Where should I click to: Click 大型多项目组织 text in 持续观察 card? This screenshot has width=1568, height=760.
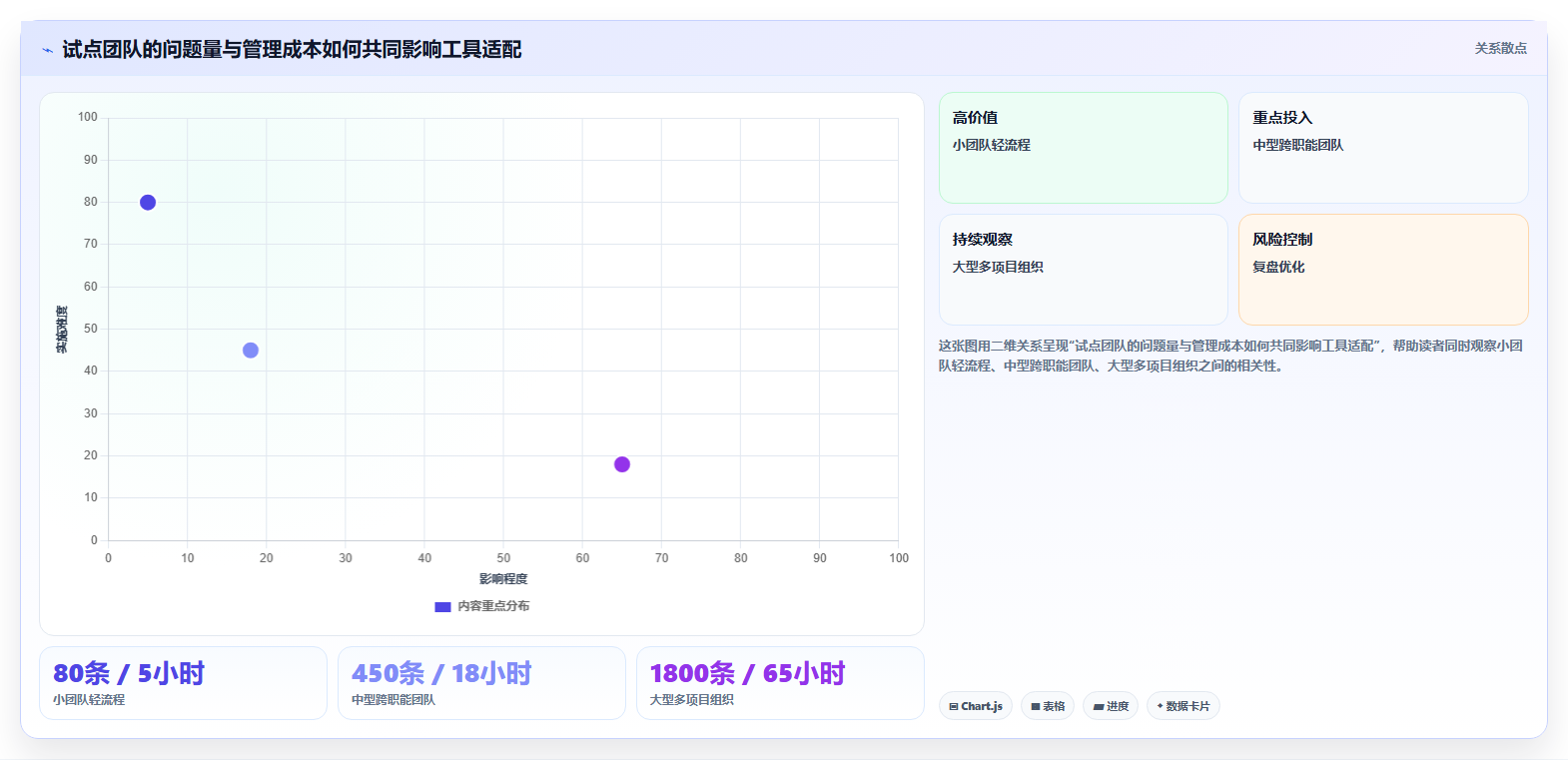(x=998, y=267)
